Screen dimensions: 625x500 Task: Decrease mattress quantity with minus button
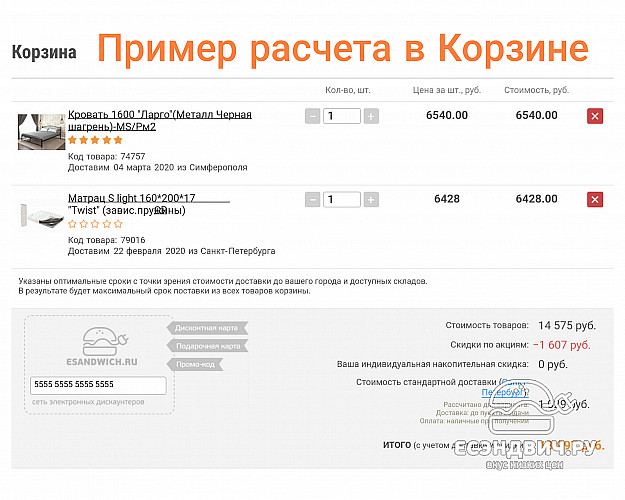313,200
